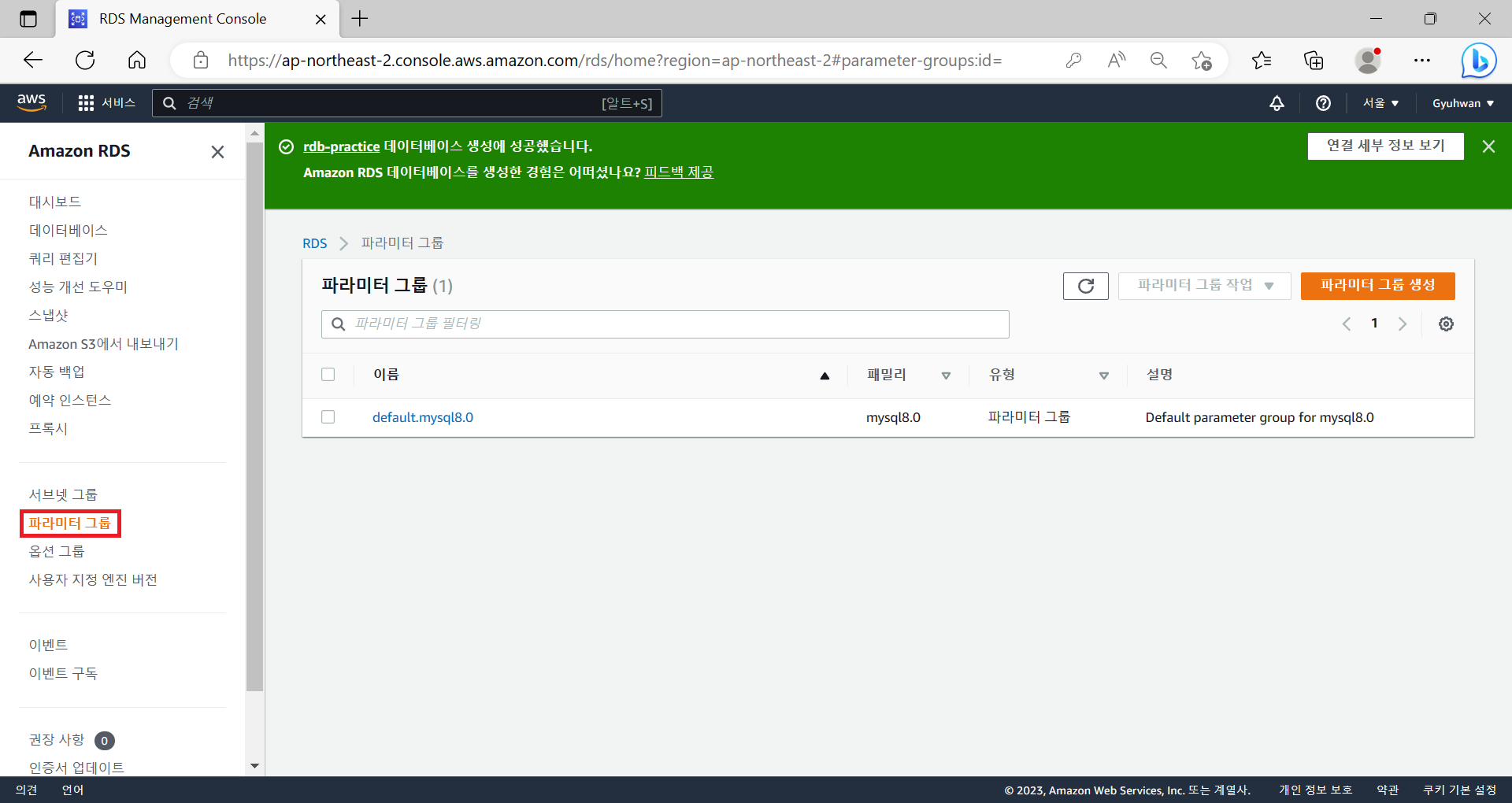Go to next page of parameter groups

point(1402,324)
